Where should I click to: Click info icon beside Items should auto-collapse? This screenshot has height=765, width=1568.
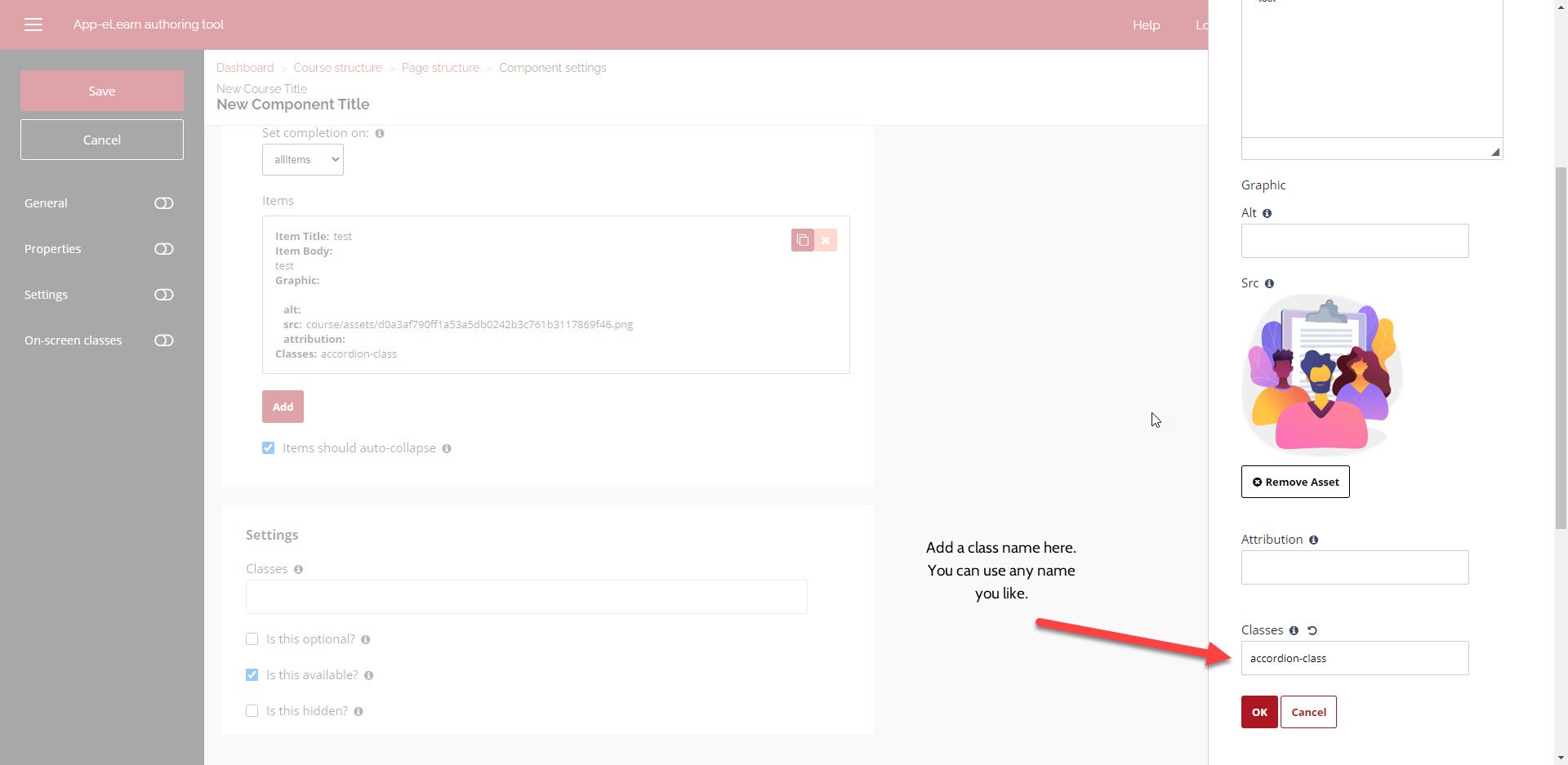[447, 448]
